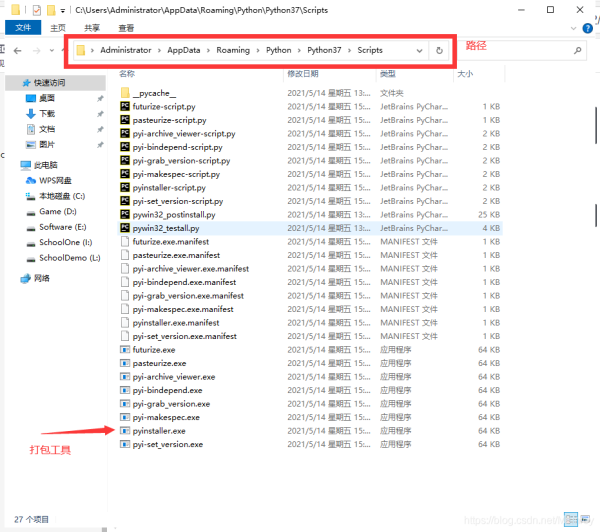Unpin 桌面 from quick access pin

click(100, 98)
